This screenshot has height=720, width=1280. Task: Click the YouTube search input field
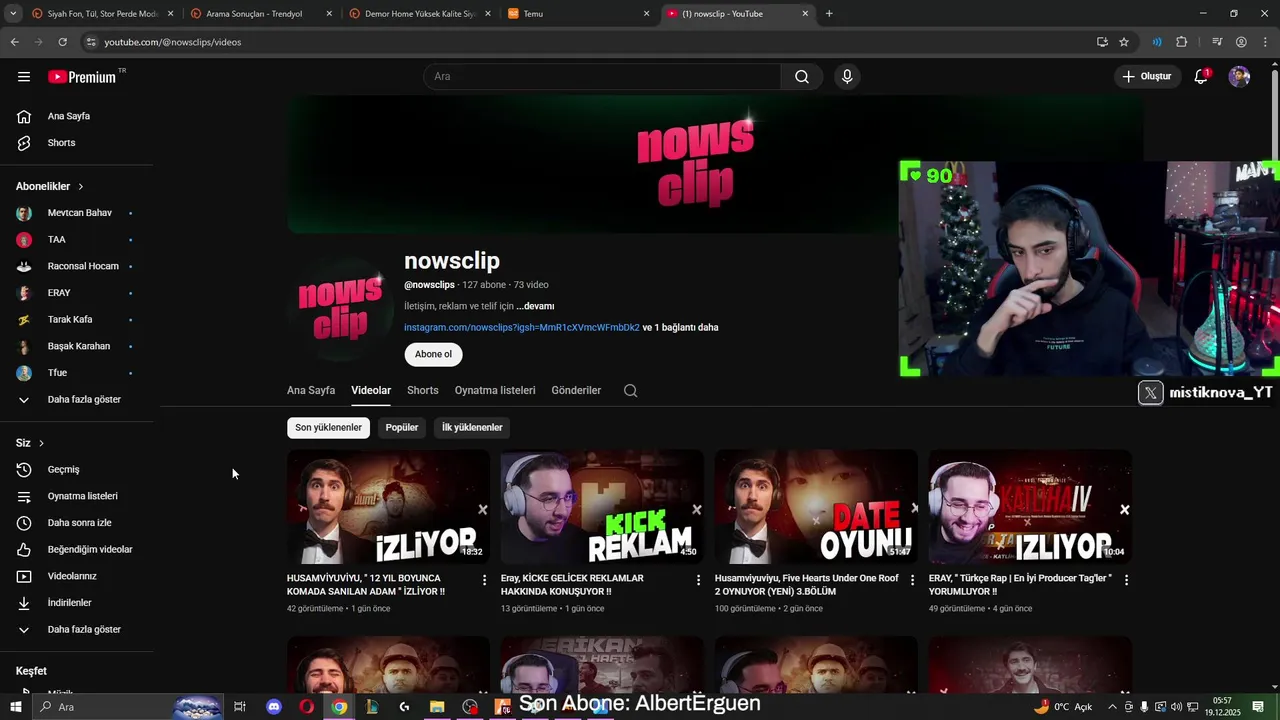[603, 77]
